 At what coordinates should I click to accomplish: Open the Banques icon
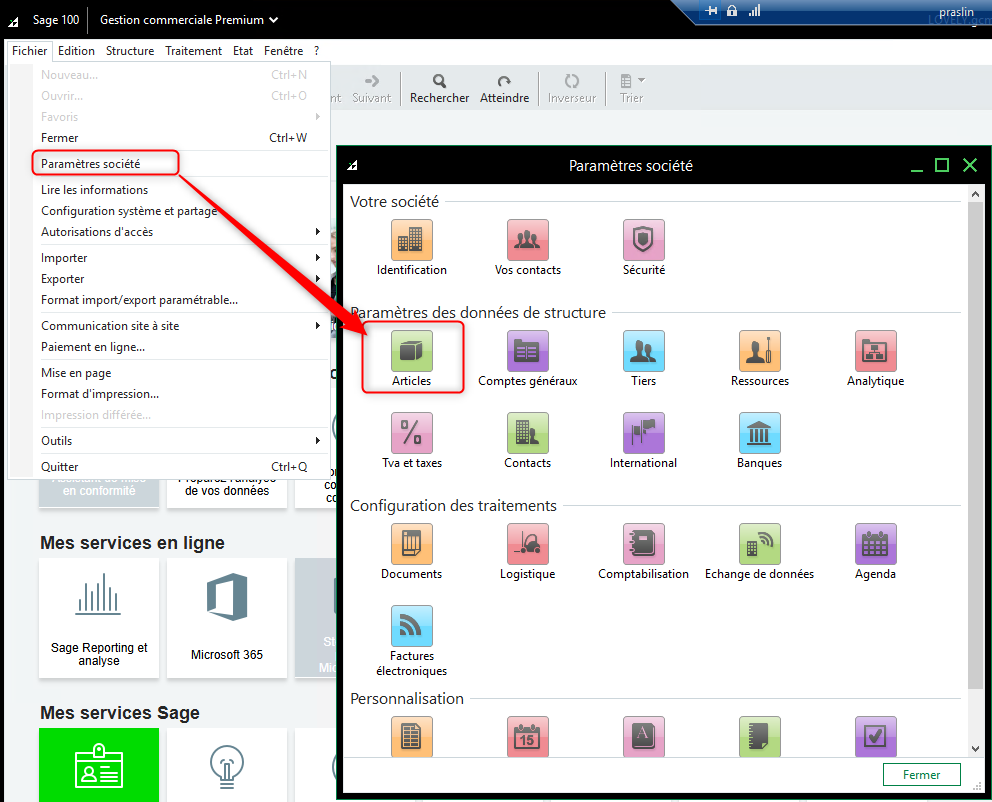pos(759,433)
